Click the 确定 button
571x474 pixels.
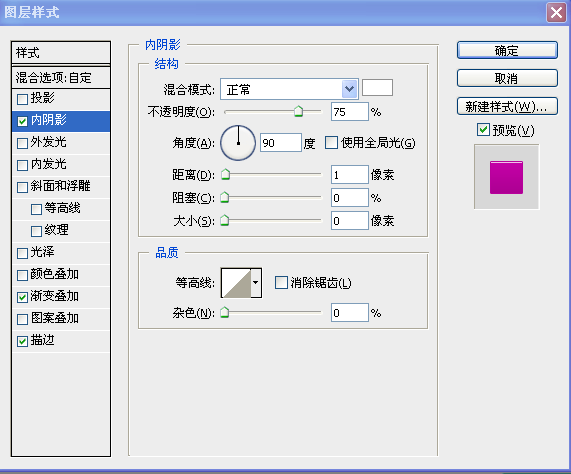(507, 50)
